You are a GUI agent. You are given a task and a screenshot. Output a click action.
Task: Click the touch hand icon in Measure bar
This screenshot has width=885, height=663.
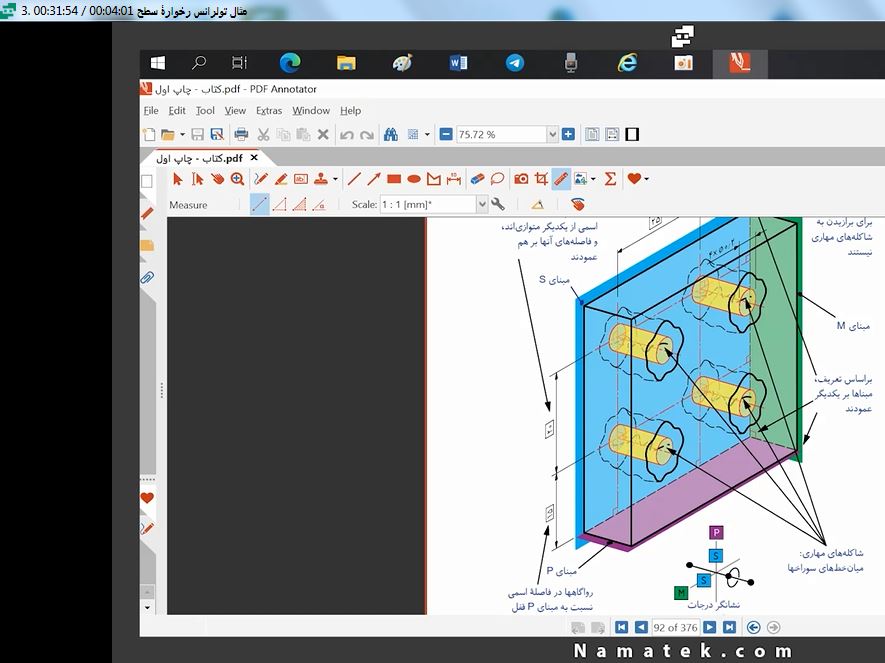click(577, 204)
